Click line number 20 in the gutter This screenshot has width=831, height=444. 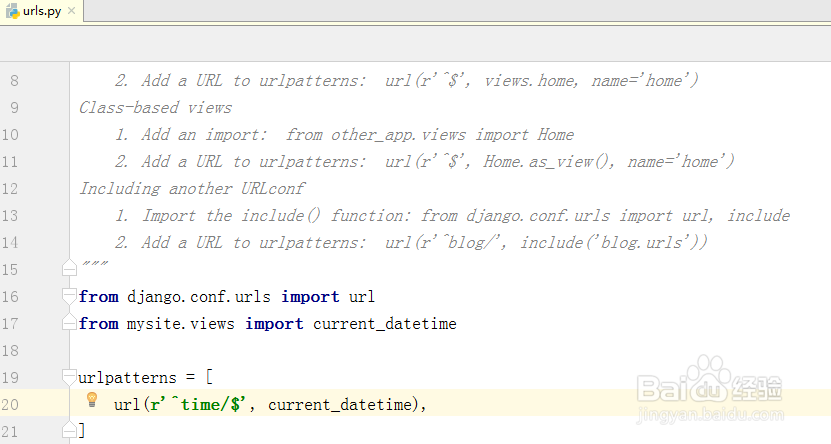(x=11, y=405)
